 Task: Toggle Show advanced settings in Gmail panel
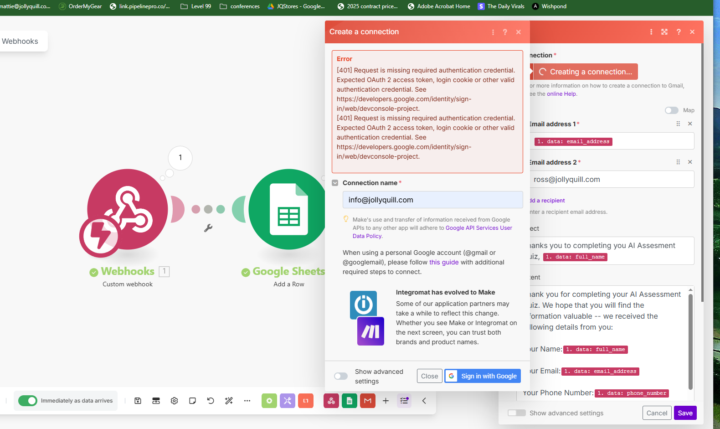[517, 413]
